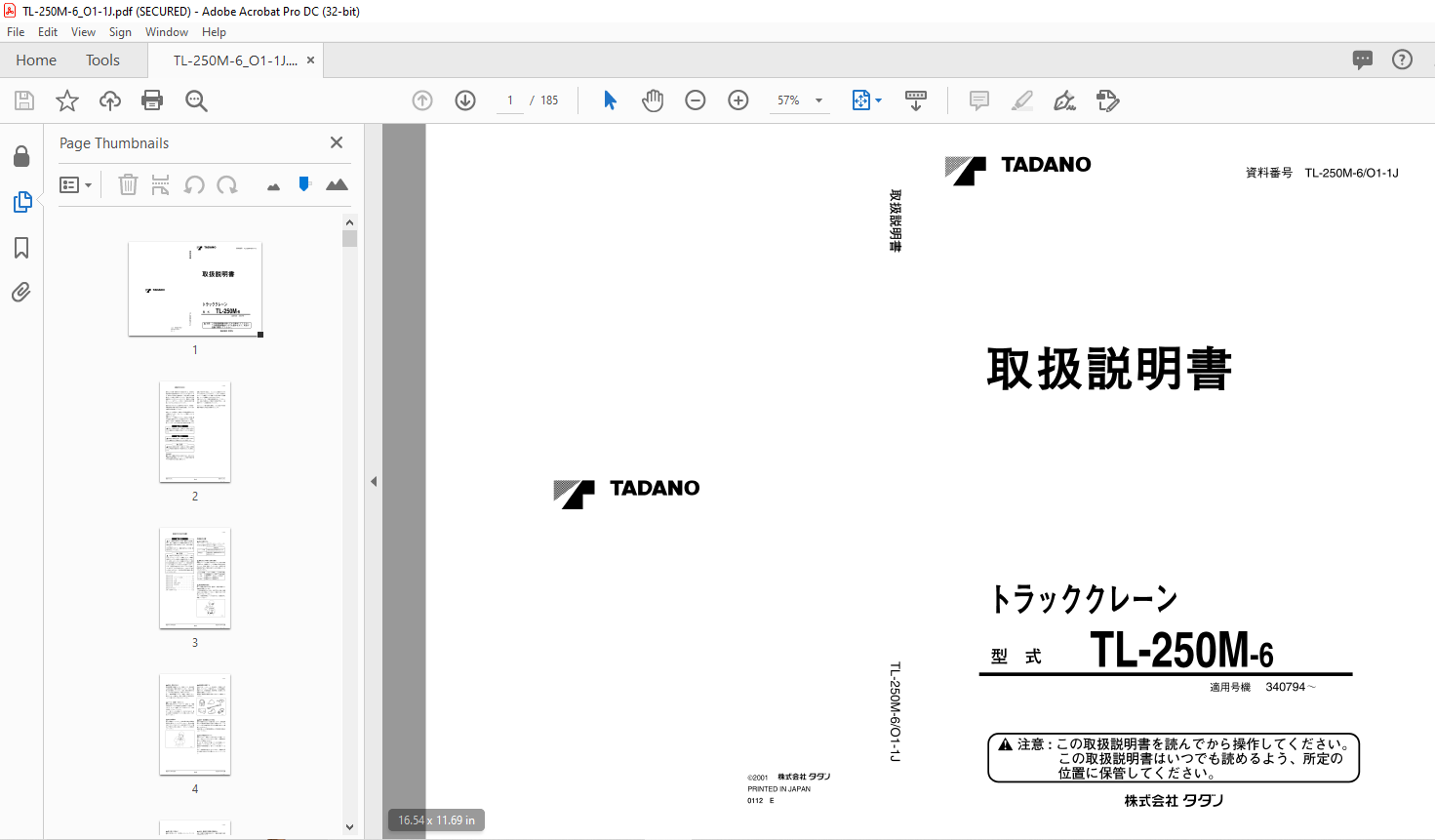1435x840 pixels.
Task: Select the Highlight text tool
Action: [1022, 100]
